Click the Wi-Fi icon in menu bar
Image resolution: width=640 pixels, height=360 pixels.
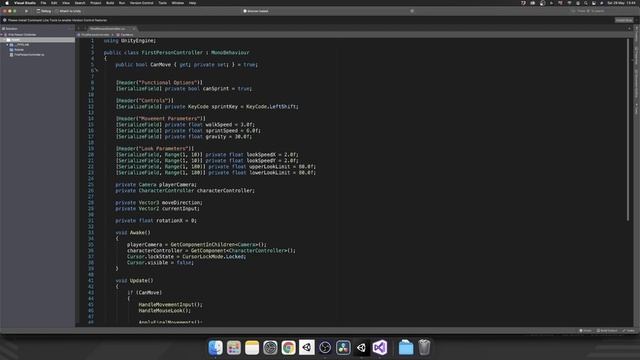[569, 3]
